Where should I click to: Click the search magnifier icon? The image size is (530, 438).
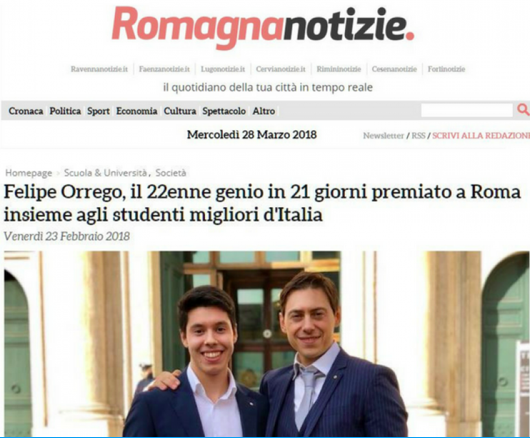click(x=523, y=110)
